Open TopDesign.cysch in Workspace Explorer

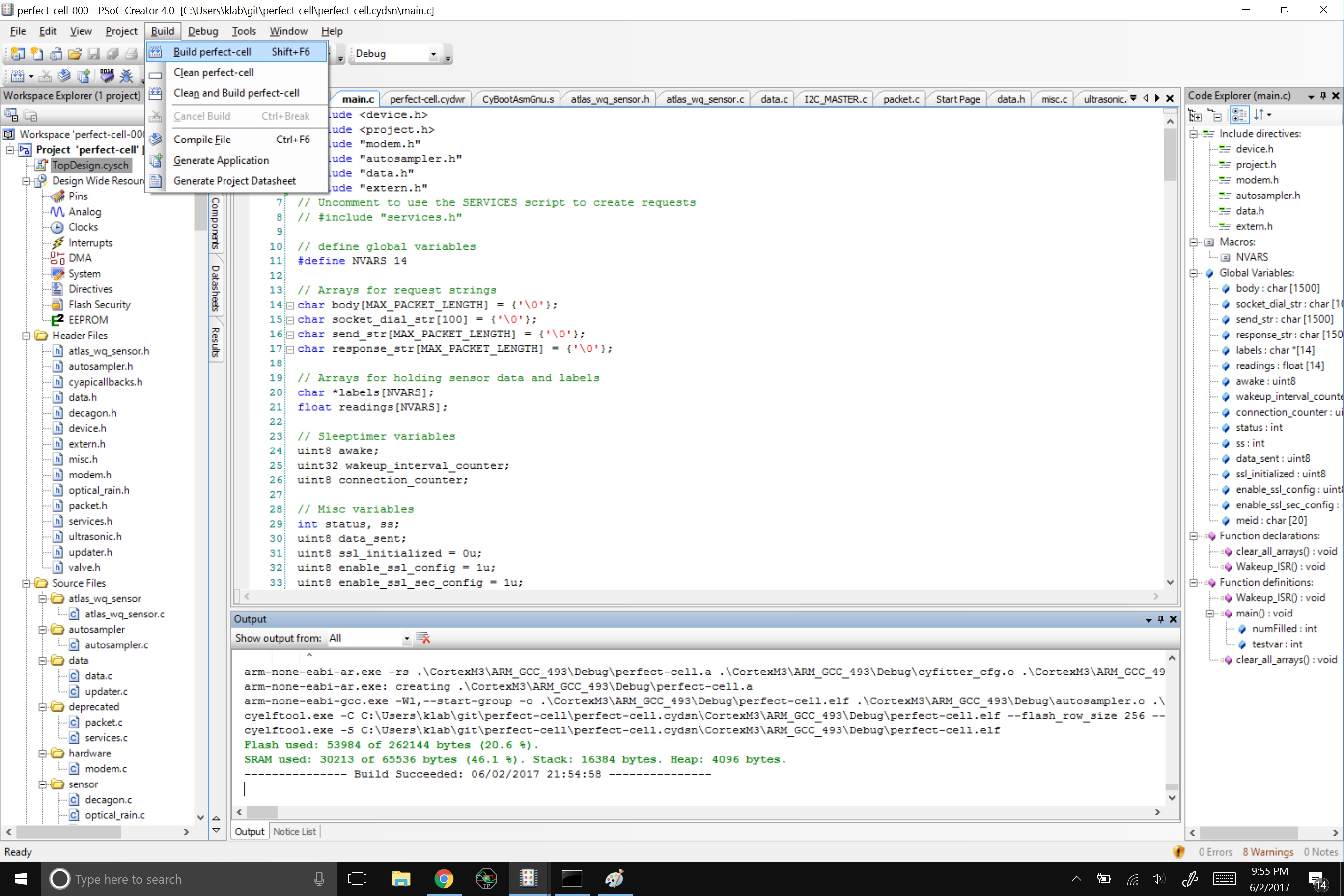[x=90, y=165]
